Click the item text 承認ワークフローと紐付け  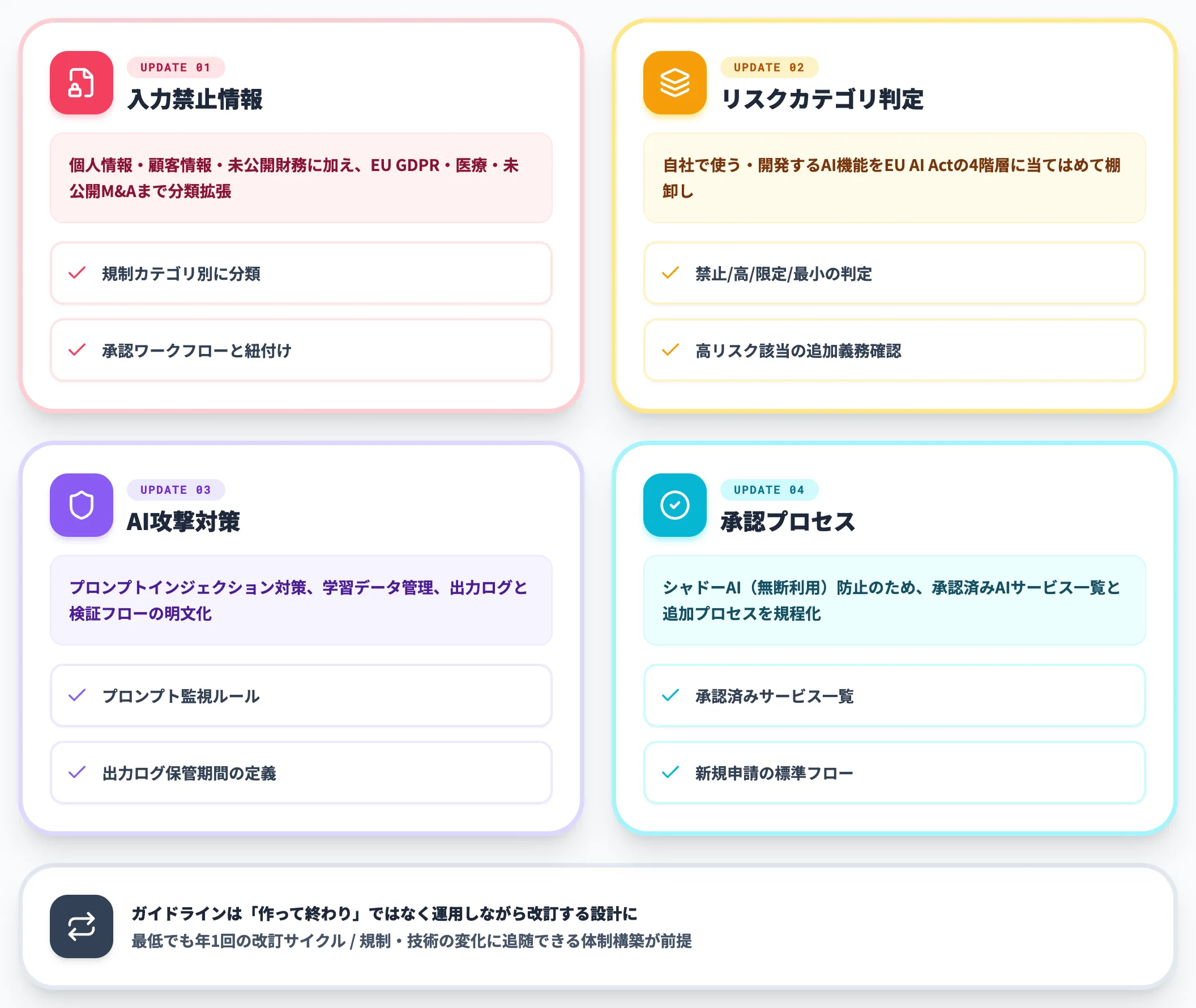[197, 351]
